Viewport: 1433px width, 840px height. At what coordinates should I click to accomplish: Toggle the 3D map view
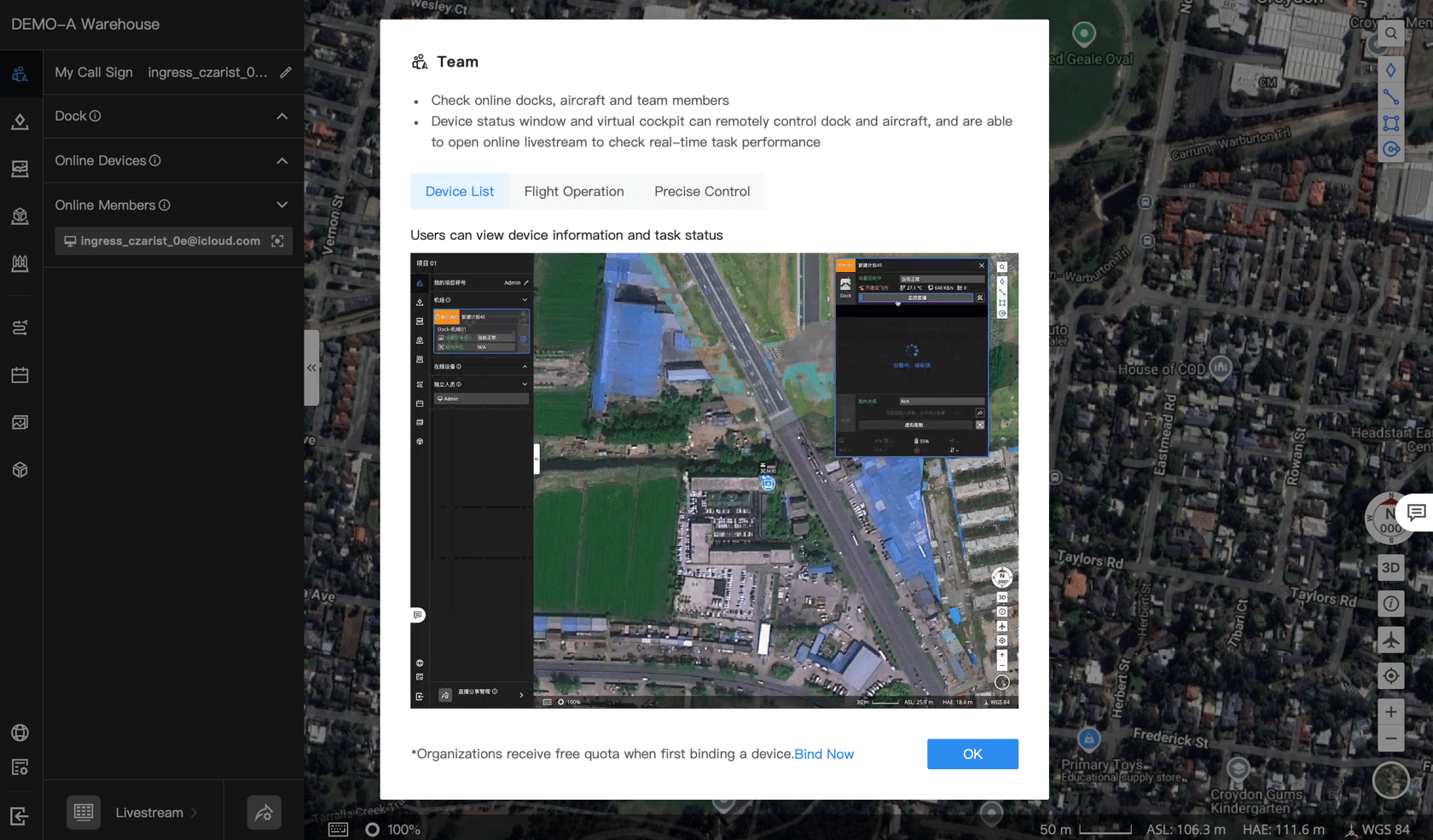[x=1390, y=567]
